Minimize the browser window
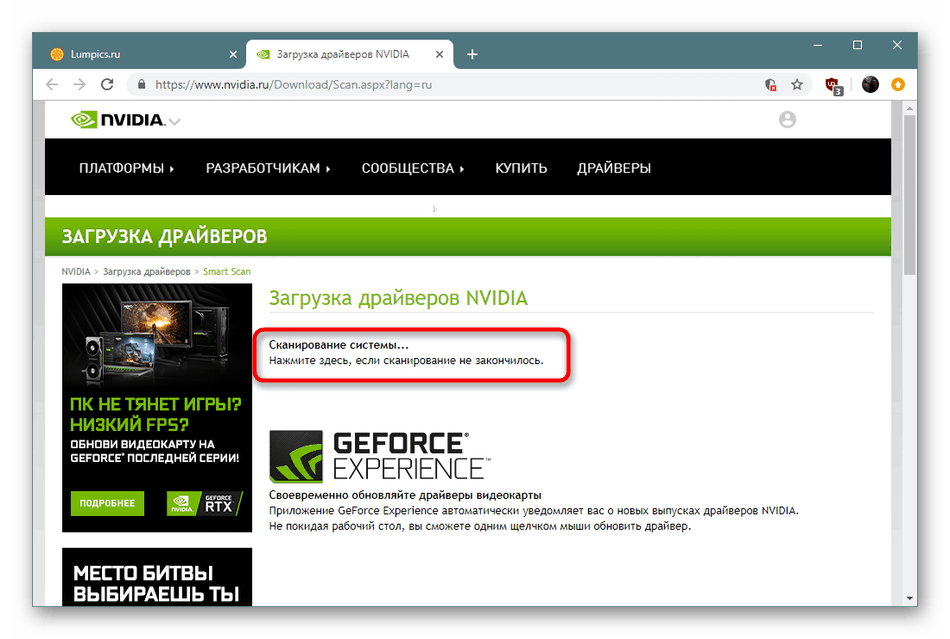950x639 pixels. (817, 45)
